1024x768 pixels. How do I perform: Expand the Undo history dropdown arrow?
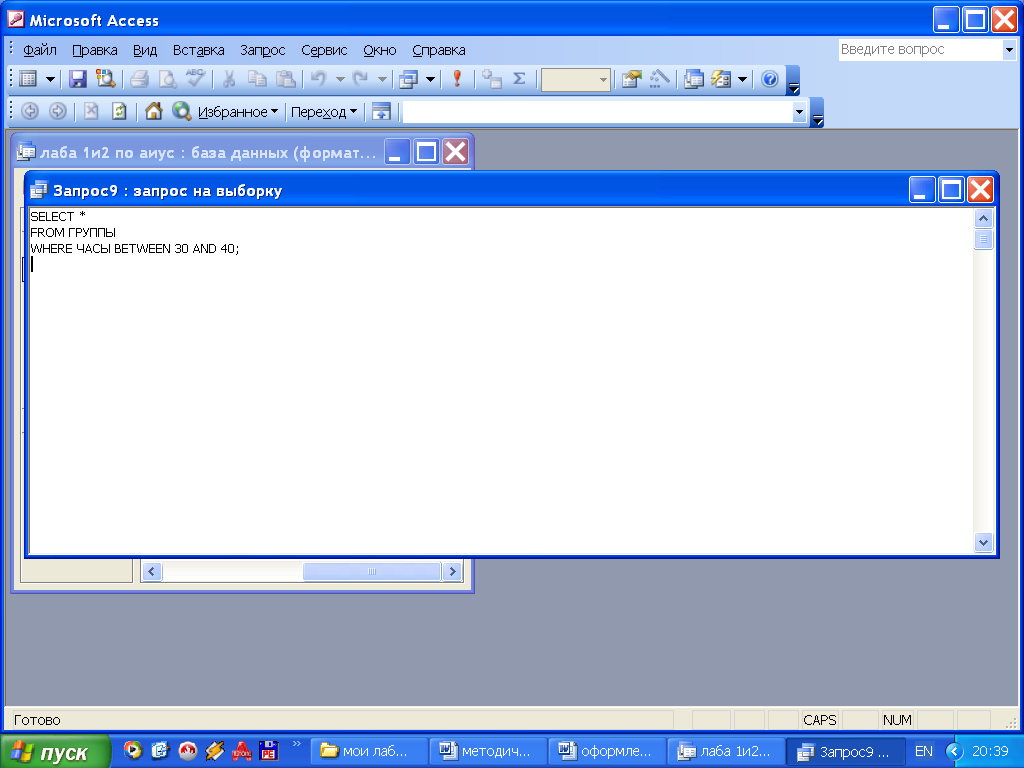pos(340,80)
